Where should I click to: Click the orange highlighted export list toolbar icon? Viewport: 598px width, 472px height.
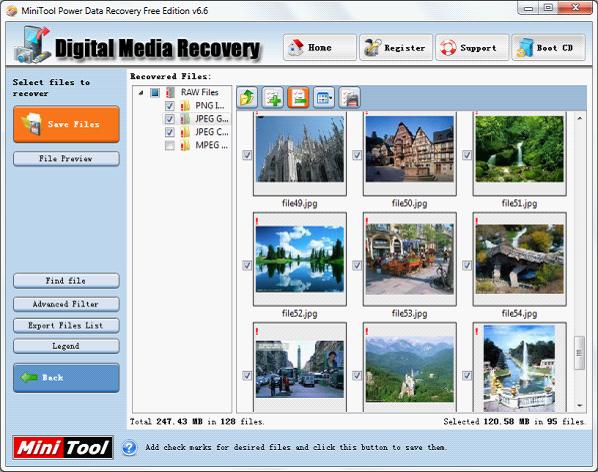pos(298,97)
